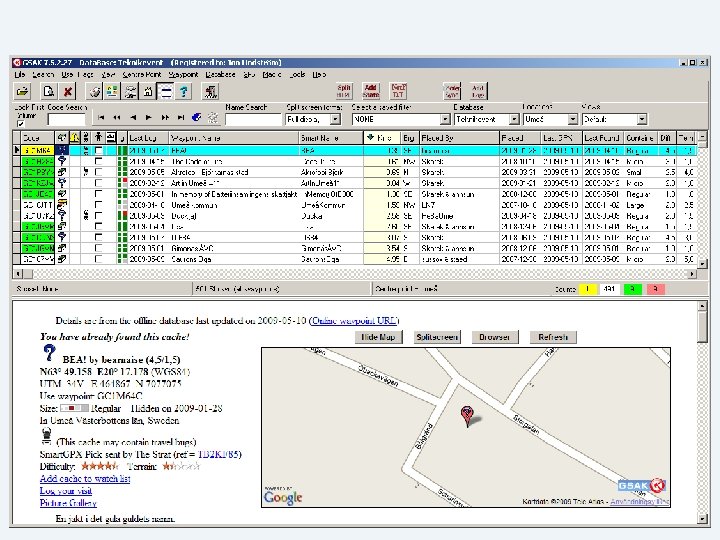The height and width of the screenshot is (540, 720).
Task: Click the GSAK logo on the map
Action: (641, 486)
